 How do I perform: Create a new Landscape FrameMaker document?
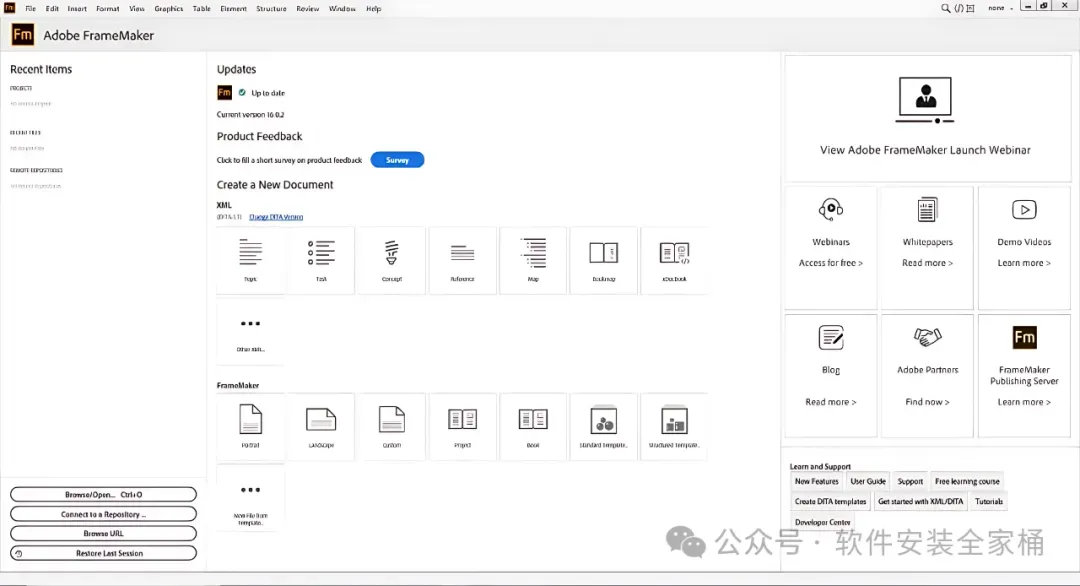click(321, 427)
